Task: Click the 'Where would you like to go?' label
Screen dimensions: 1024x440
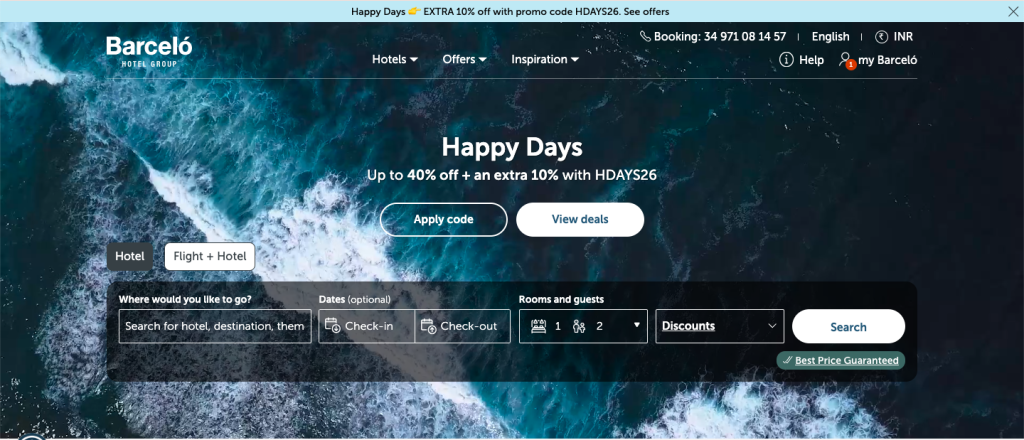Action: click(x=185, y=300)
